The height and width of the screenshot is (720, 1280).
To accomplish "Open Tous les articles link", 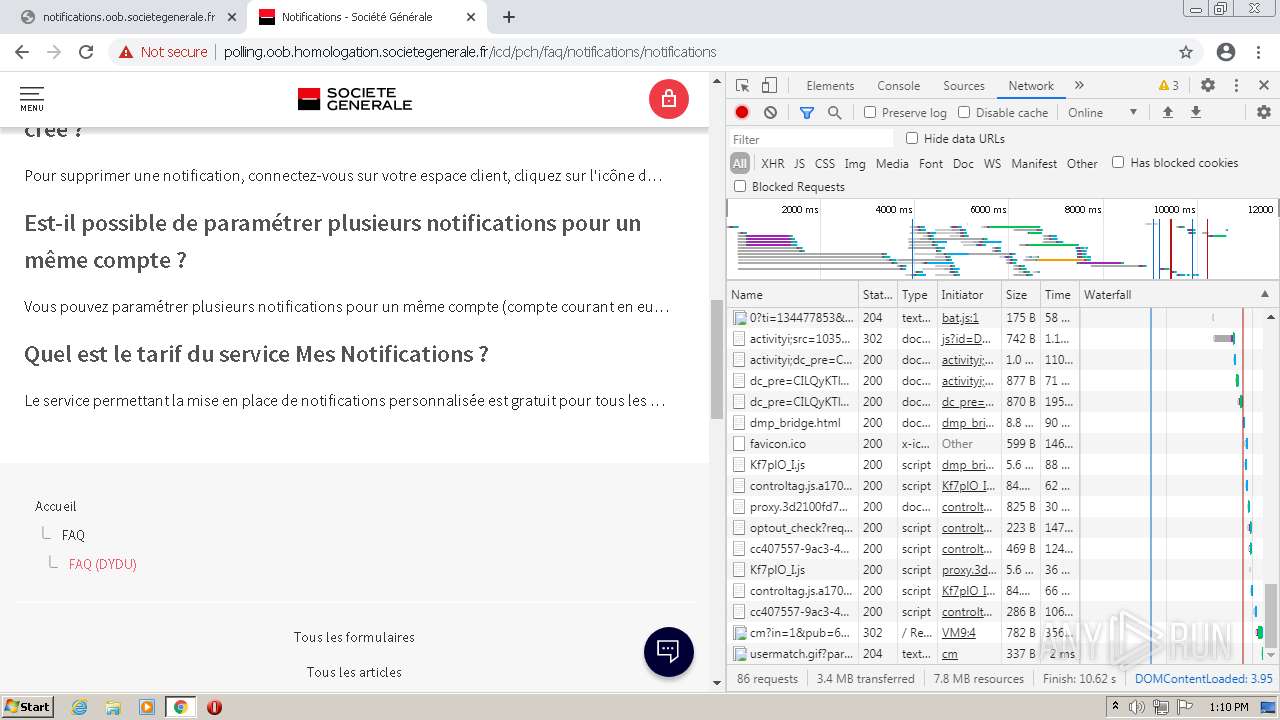I will (354, 672).
